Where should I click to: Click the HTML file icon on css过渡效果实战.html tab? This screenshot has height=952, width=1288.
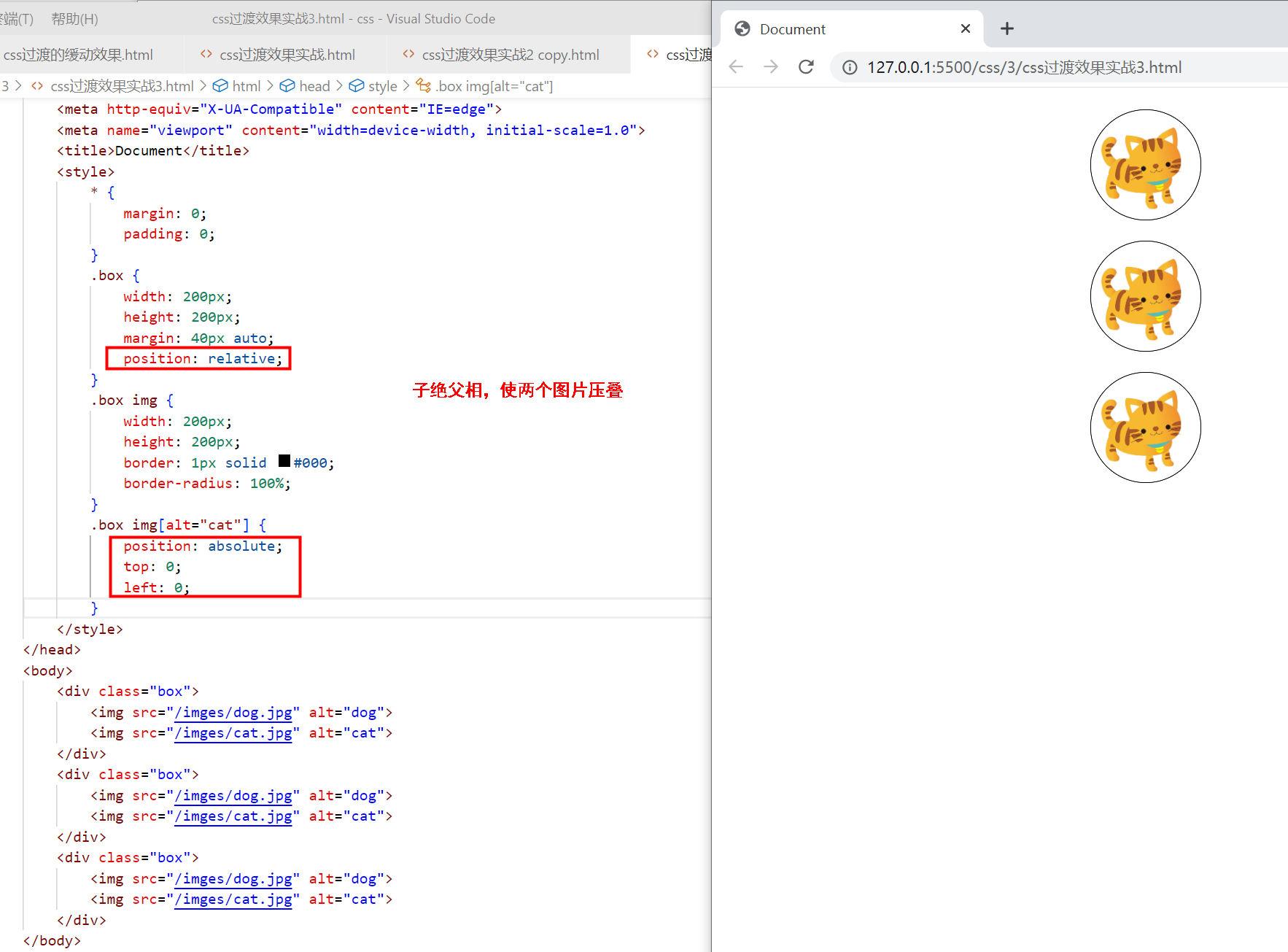[x=206, y=54]
